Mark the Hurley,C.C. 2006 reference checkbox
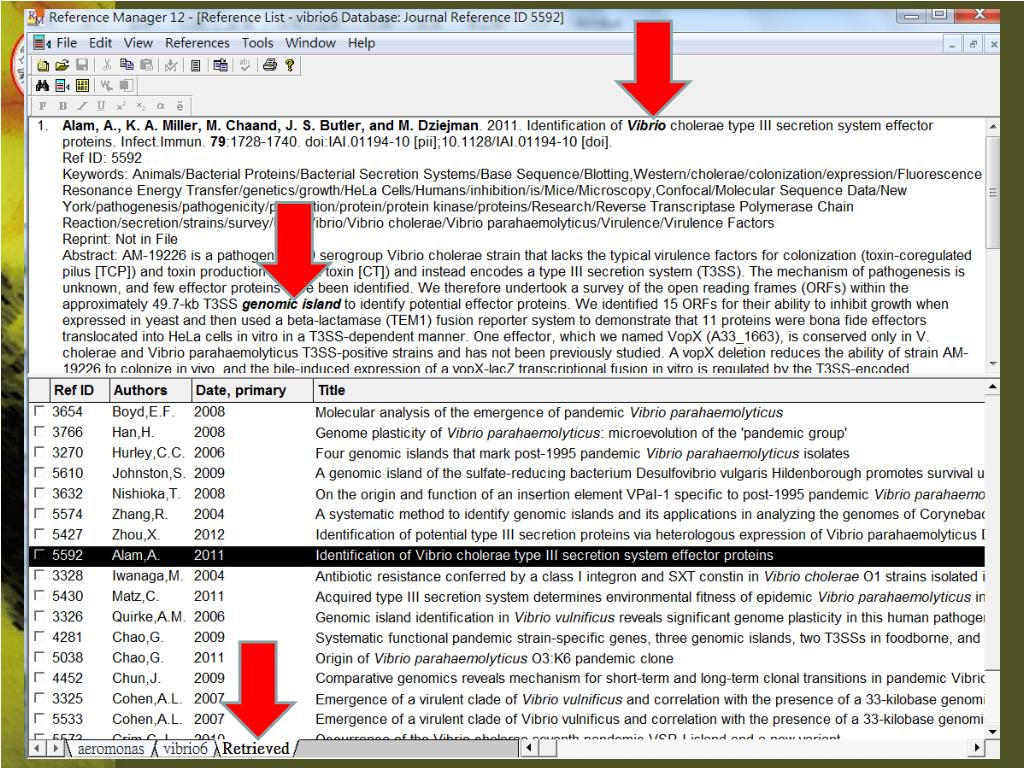The width and height of the screenshot is (1024, 768). point(39,452)
